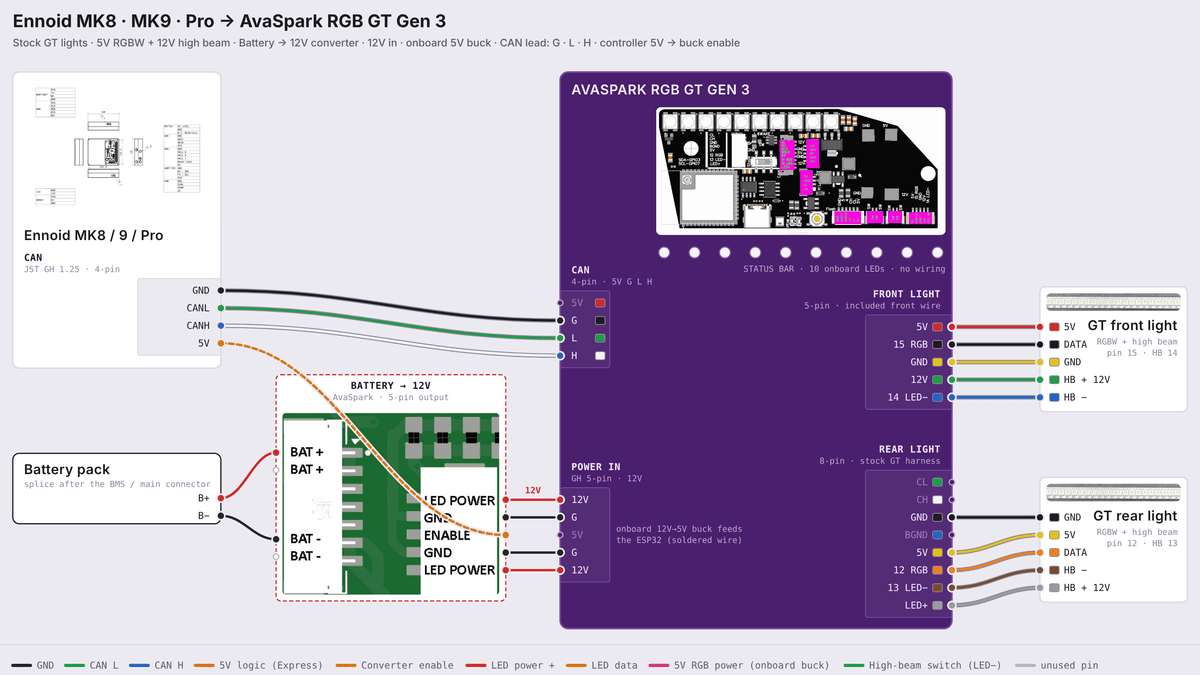Click the 'GT rear light' heading
Screen dimensions: 1200x675
point(1135,516)
